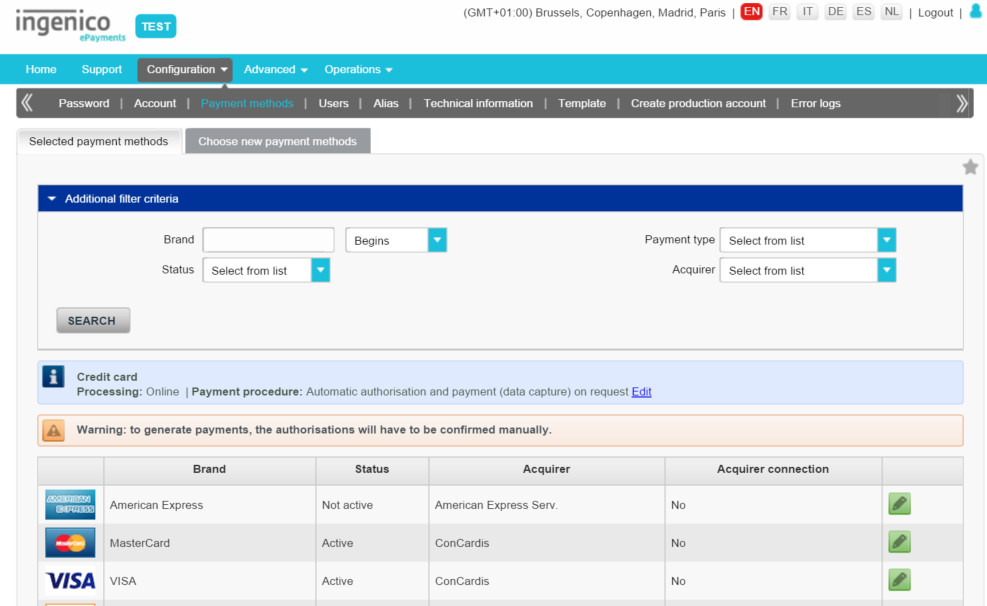
Task: Switch language to NL
Action: 891,12
